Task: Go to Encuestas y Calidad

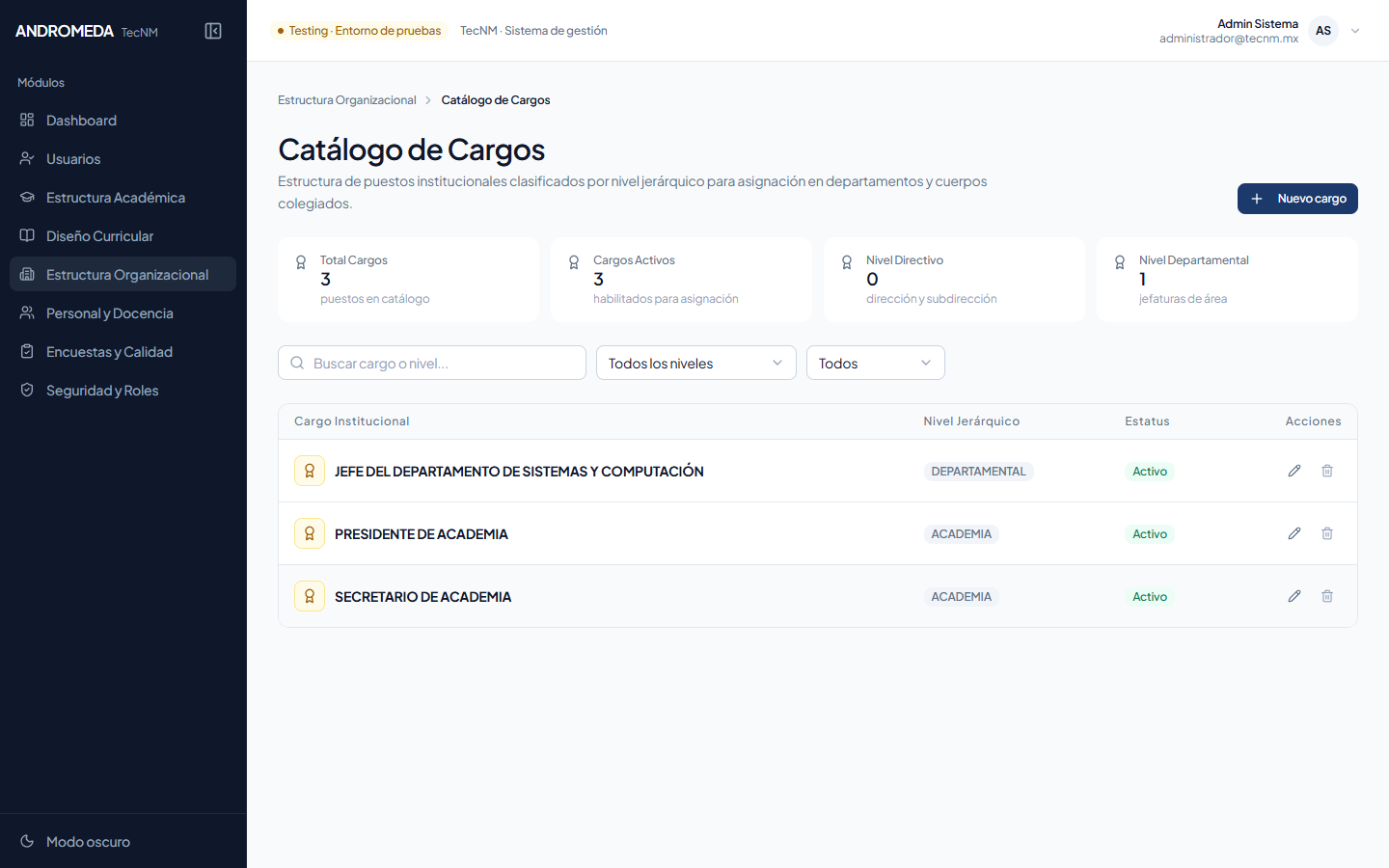Action: click(x=123, y=352)
